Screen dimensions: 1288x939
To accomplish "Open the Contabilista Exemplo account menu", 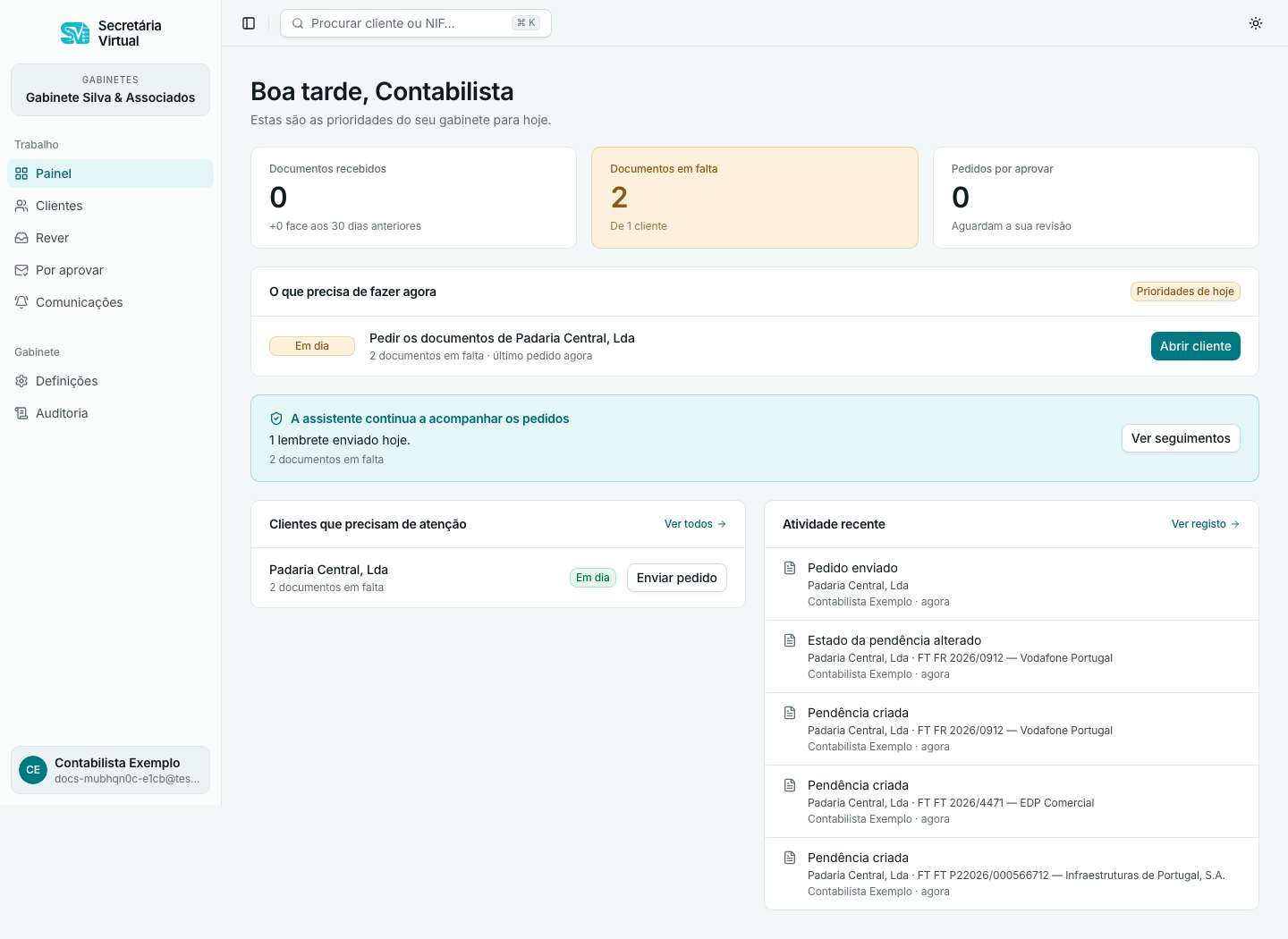I will click(x=110, y=770).
